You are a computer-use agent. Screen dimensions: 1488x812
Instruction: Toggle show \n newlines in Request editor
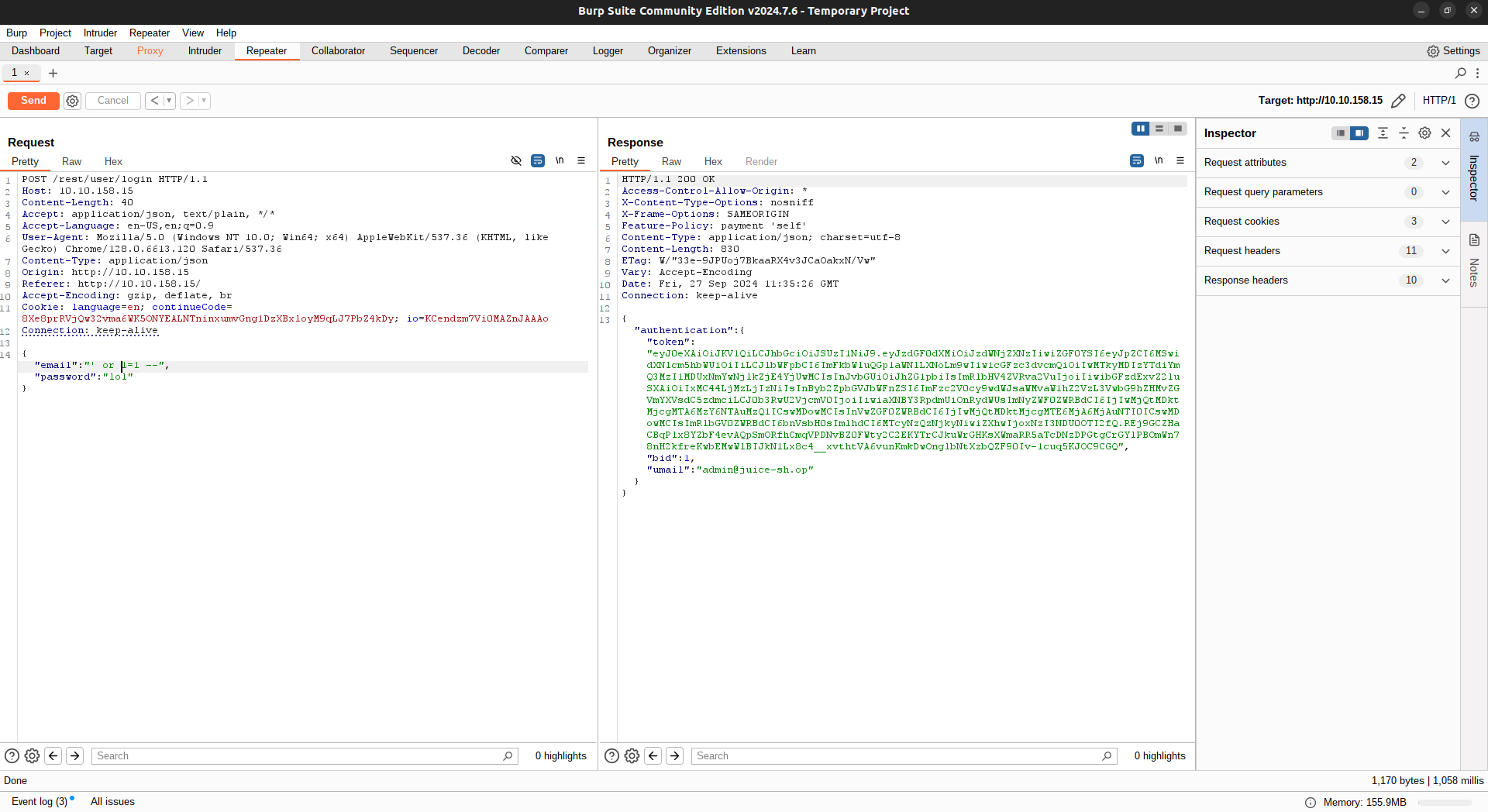(560, 161)
